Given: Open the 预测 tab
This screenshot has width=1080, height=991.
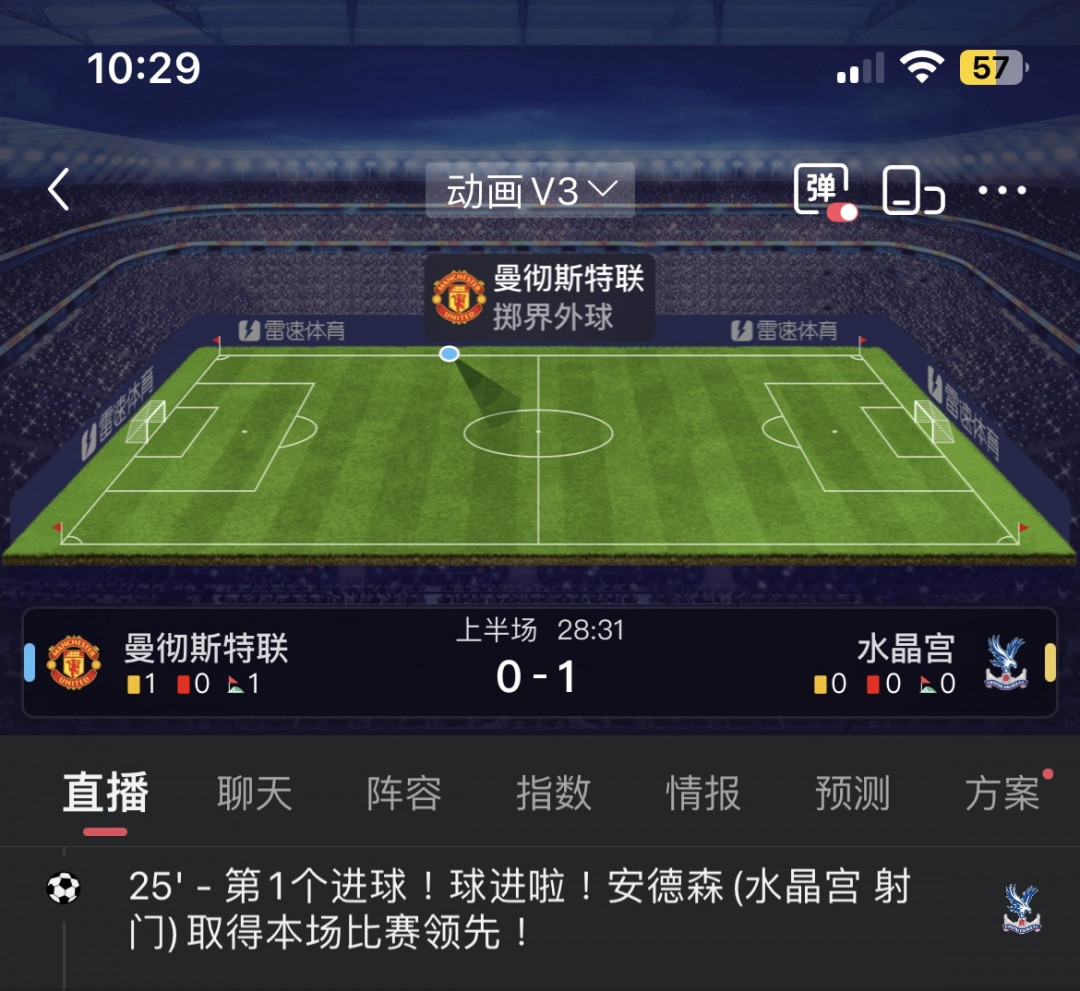Looking at the screenshot, I should (x=853, y=793).
